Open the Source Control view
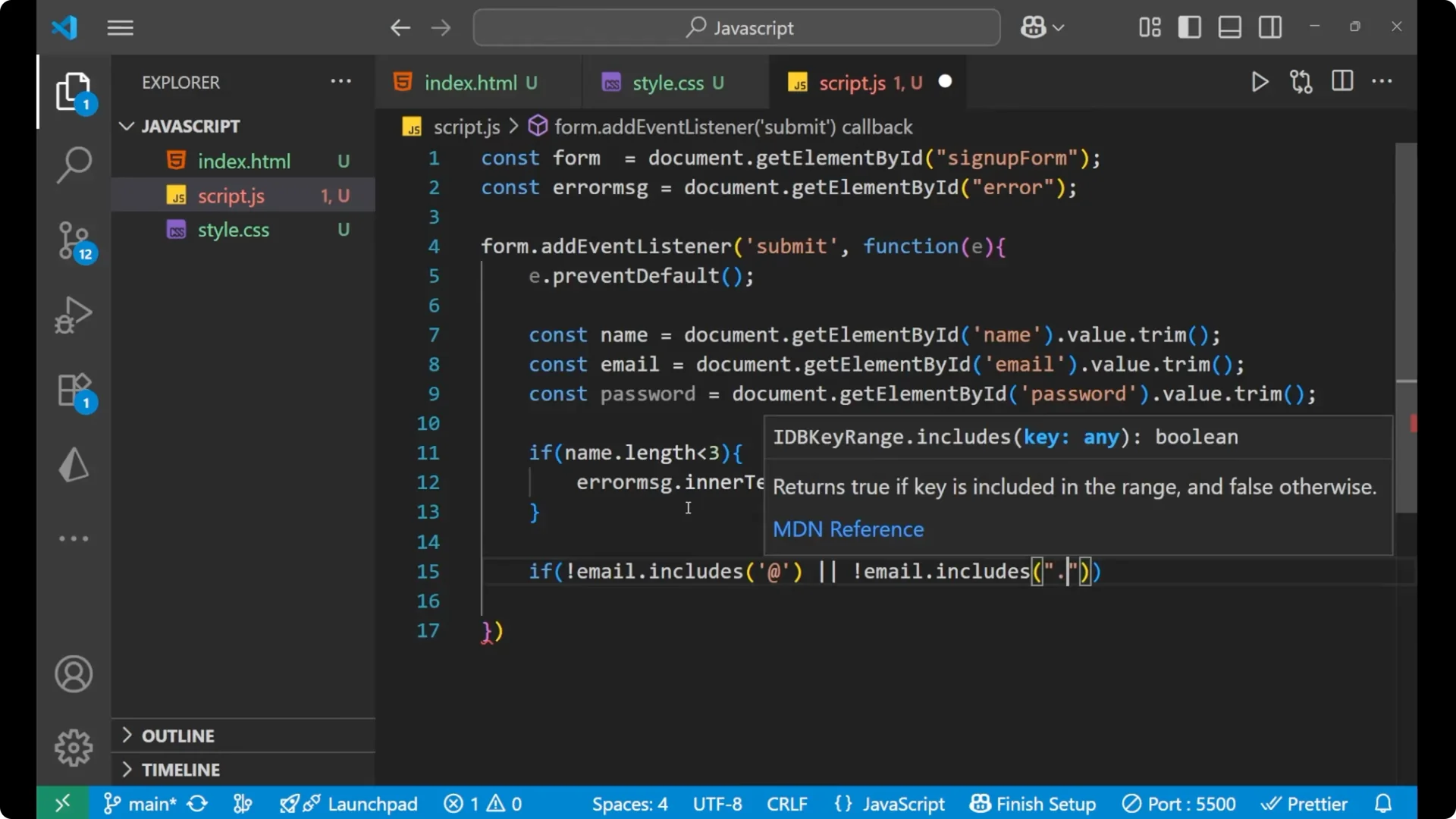Image resolution: width=1456 pixels, height=819 pixels. click(74, 240)
